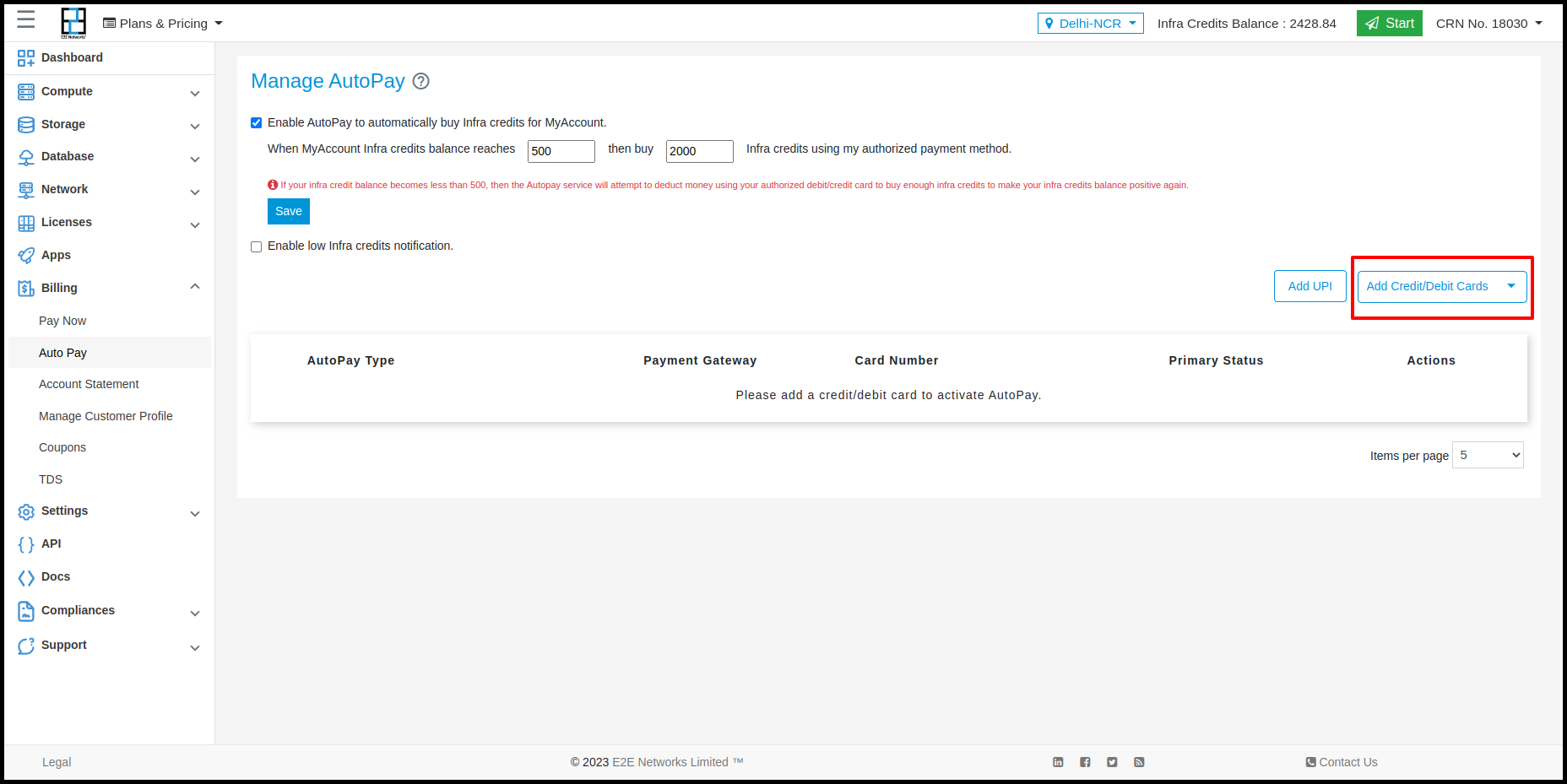
Task: Click the Compliances document icon
Action: click(x=26, y=611)
